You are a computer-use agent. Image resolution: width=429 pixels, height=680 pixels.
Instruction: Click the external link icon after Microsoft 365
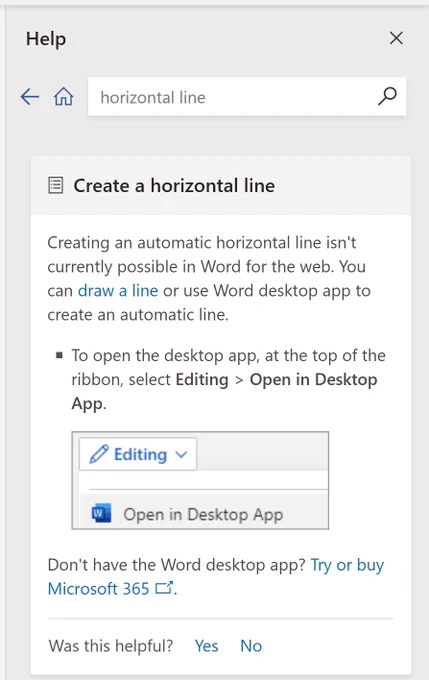pos(164,588)
